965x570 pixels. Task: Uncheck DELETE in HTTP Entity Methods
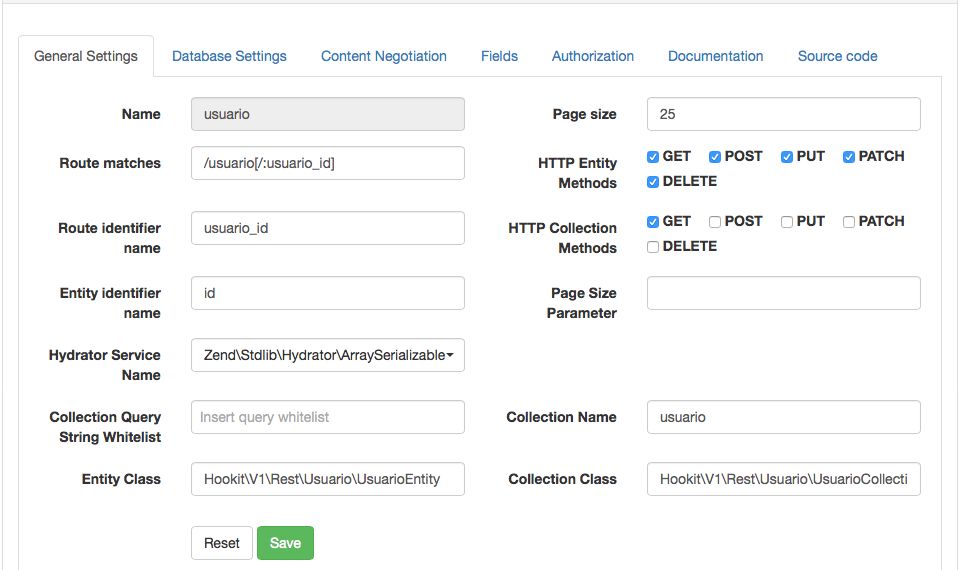(x=653, y=182)
